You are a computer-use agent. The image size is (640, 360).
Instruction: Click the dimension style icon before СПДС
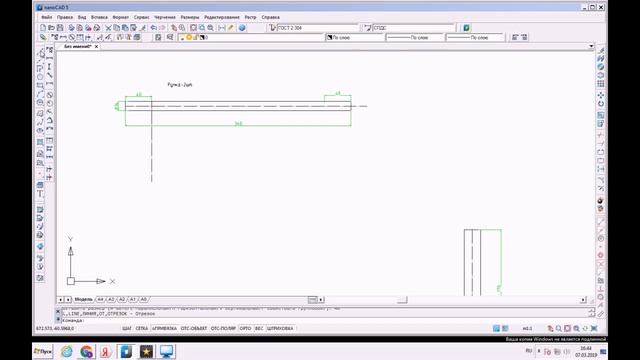coord(368,28)
